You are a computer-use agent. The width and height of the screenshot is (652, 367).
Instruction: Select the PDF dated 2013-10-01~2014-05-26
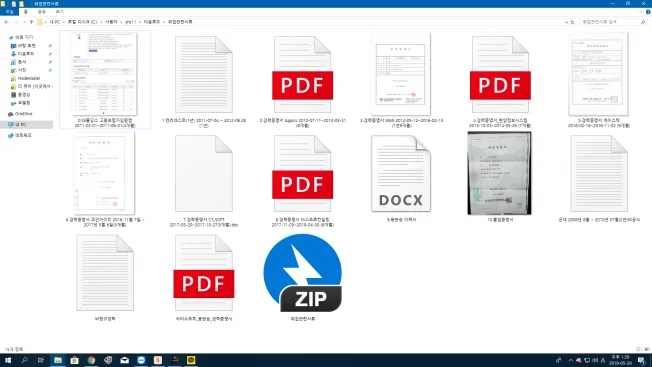(500, 74)
